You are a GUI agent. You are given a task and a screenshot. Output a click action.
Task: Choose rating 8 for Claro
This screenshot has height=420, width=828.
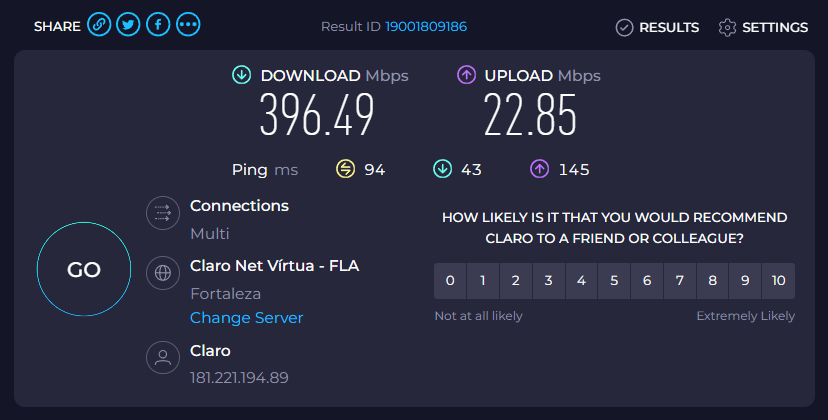[x=712, y=281]
